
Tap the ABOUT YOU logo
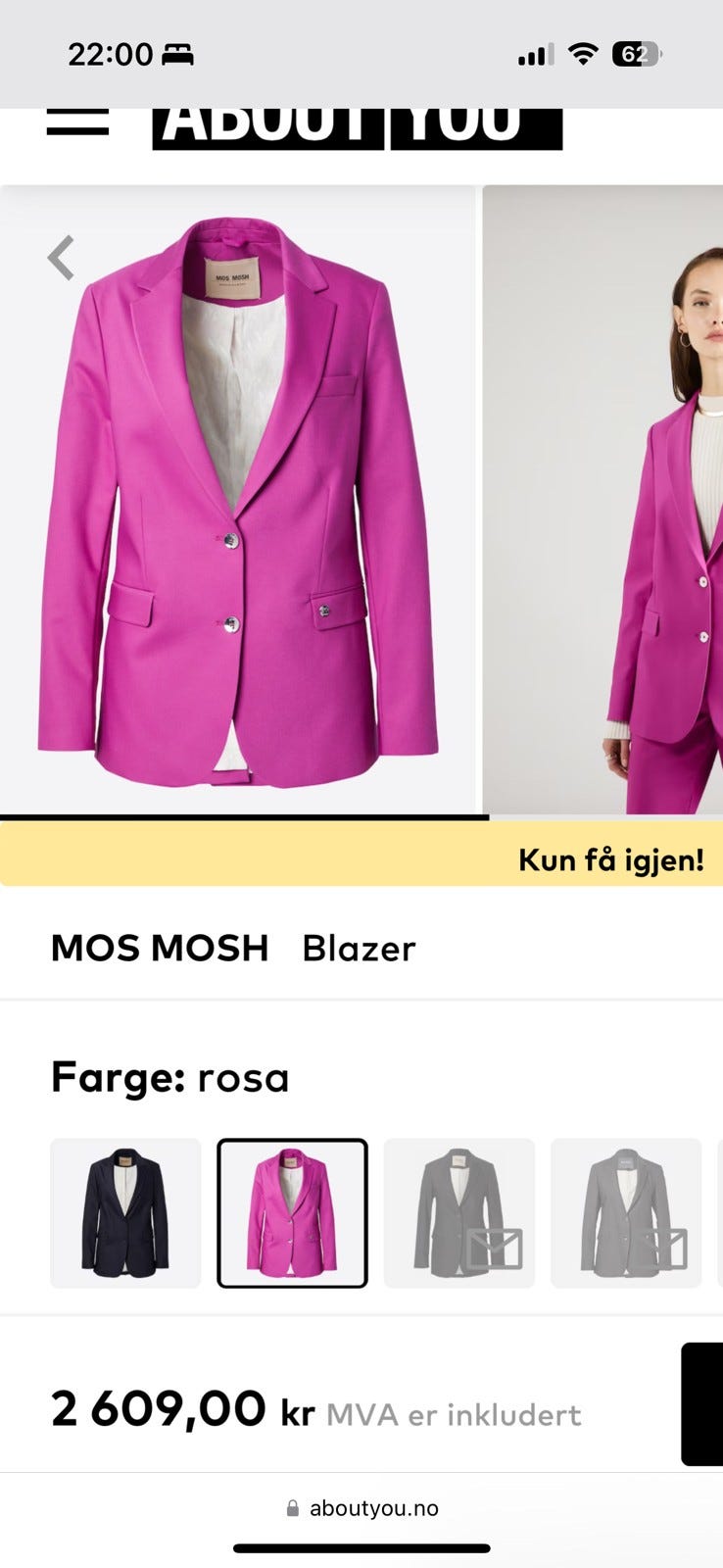358,128
